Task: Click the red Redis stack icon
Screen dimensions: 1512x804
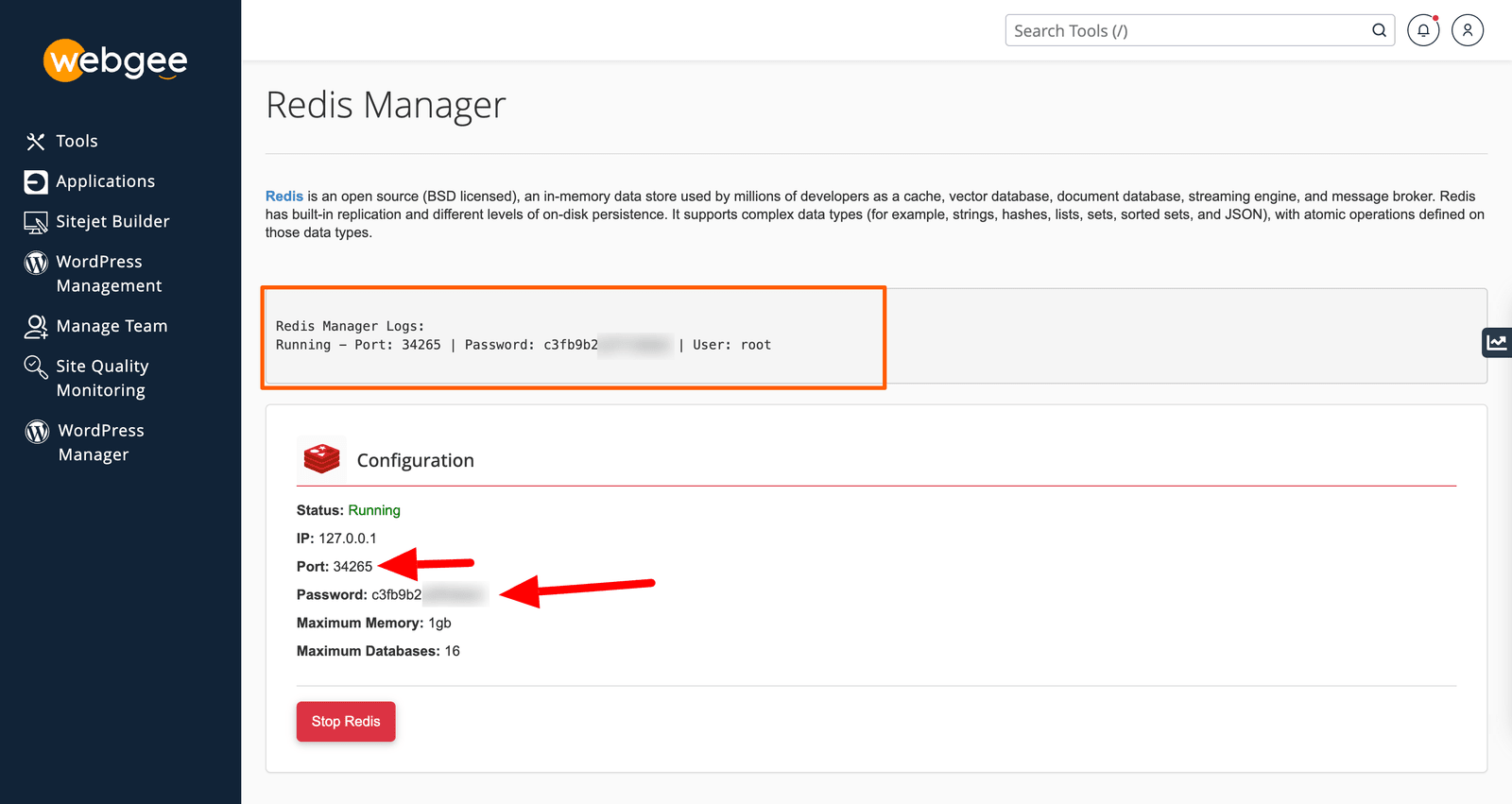Action: [321, 459]
